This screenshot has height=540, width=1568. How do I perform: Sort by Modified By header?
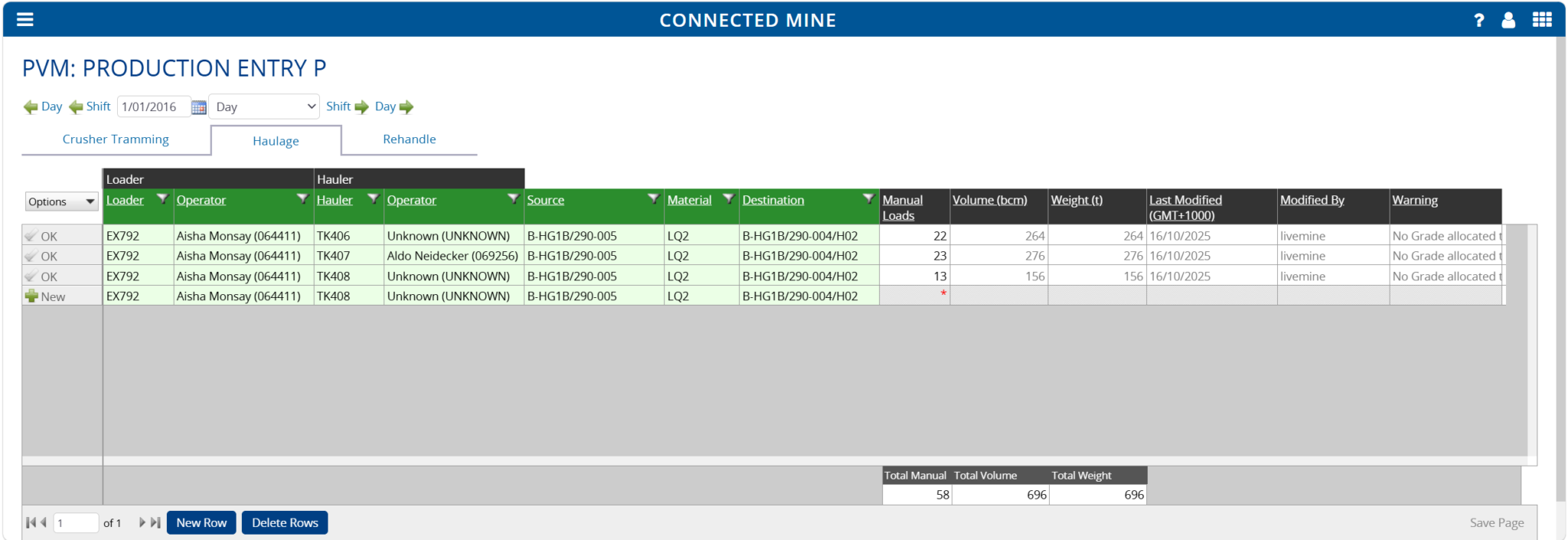(x=1312, y=200)
